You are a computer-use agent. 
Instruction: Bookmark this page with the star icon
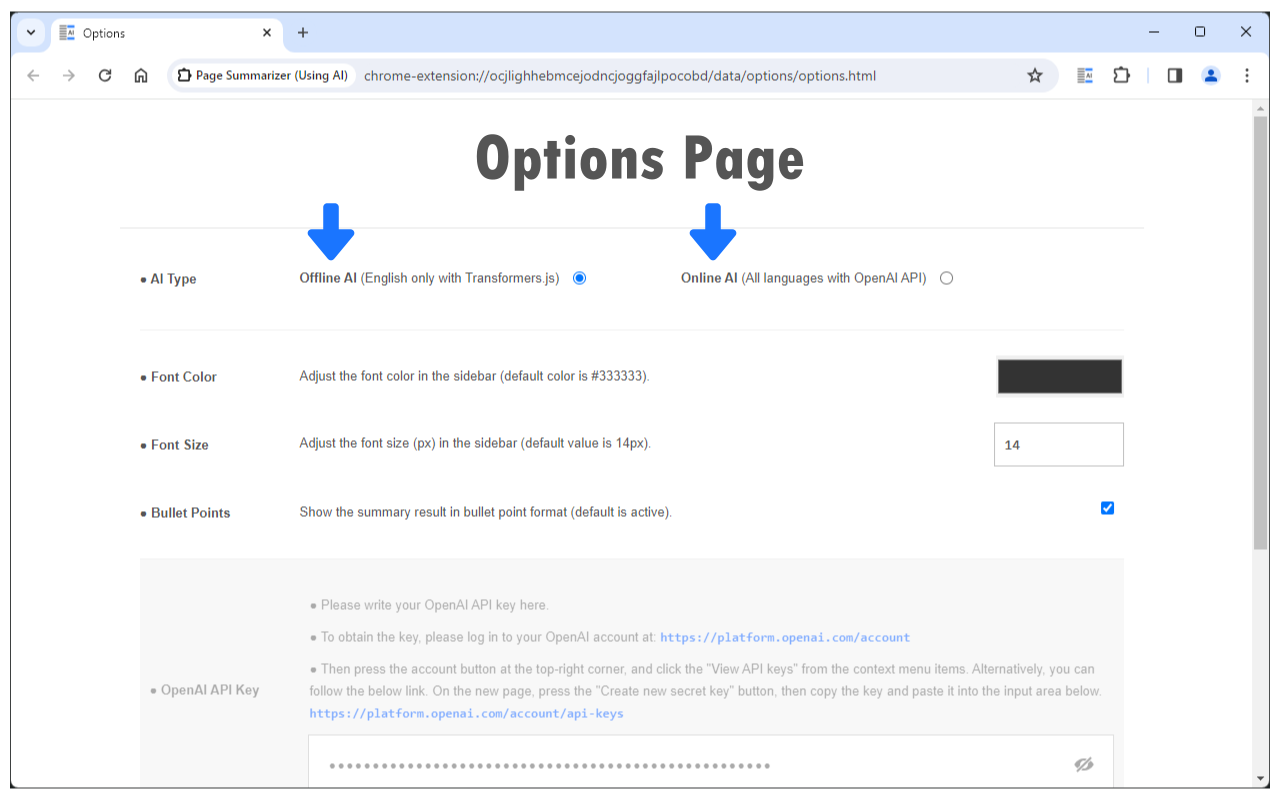coord(1035,75)
